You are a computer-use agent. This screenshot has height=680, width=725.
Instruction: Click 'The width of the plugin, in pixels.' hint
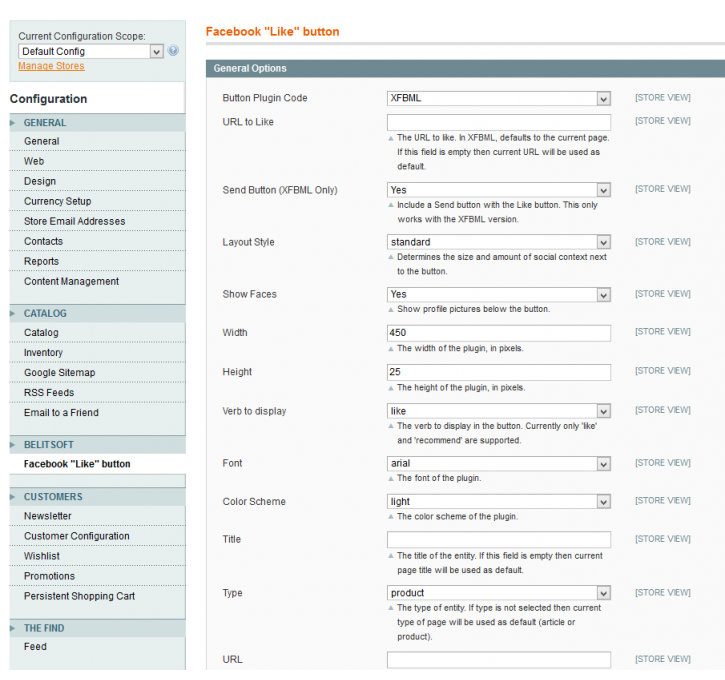[460, 348]
